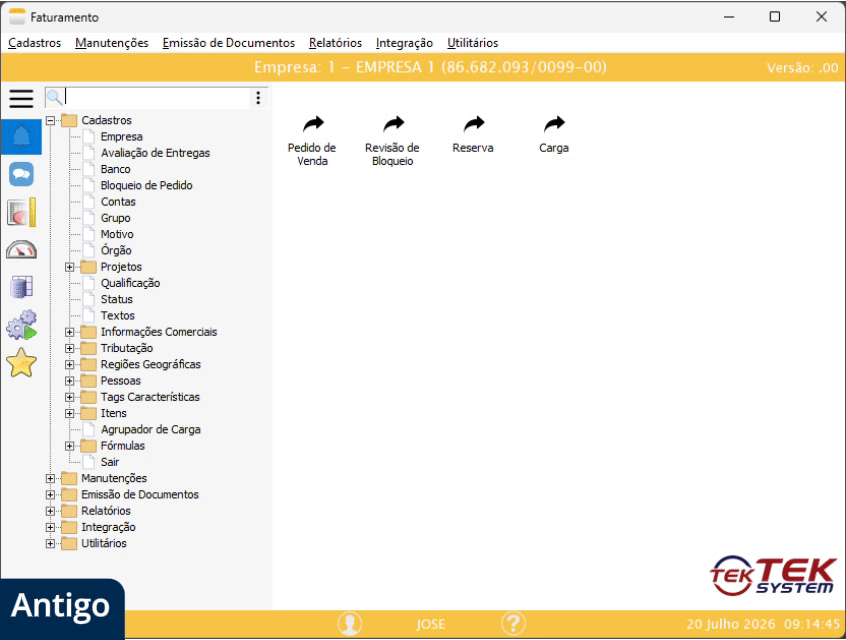Open the notifications bell icon
This screenshot has height=640, width=846.
point(21,137)
